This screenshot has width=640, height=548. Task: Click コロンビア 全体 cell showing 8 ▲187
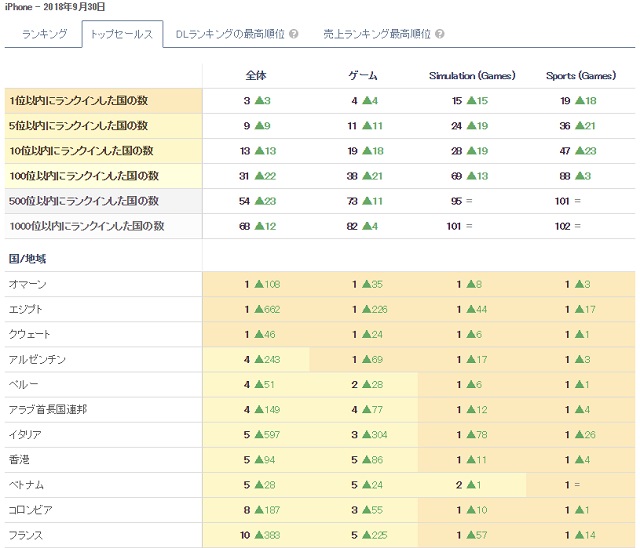(256, 510)
